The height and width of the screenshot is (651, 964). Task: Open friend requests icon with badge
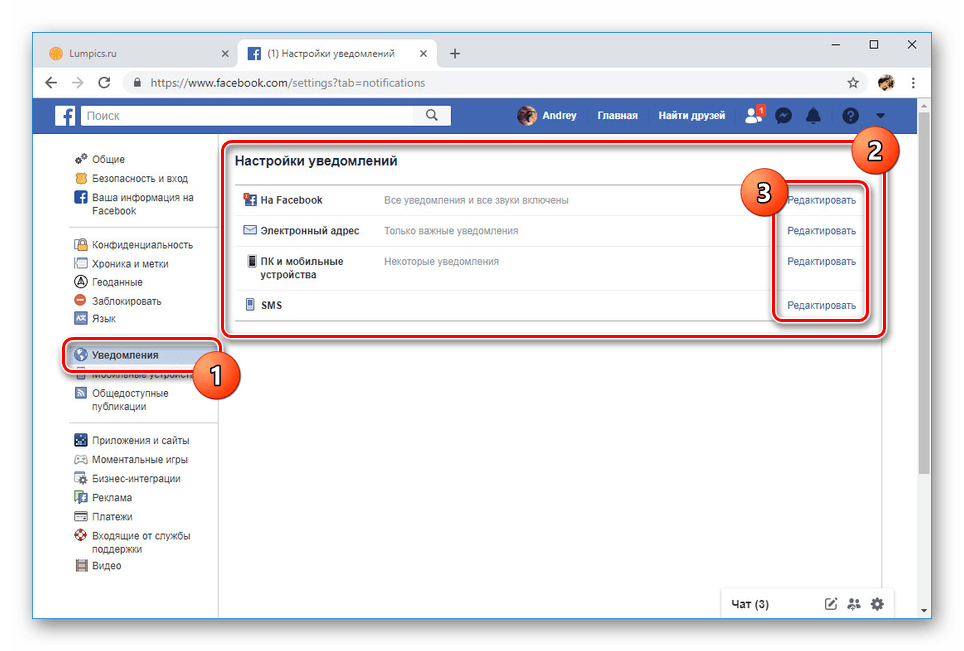[754, 116]
